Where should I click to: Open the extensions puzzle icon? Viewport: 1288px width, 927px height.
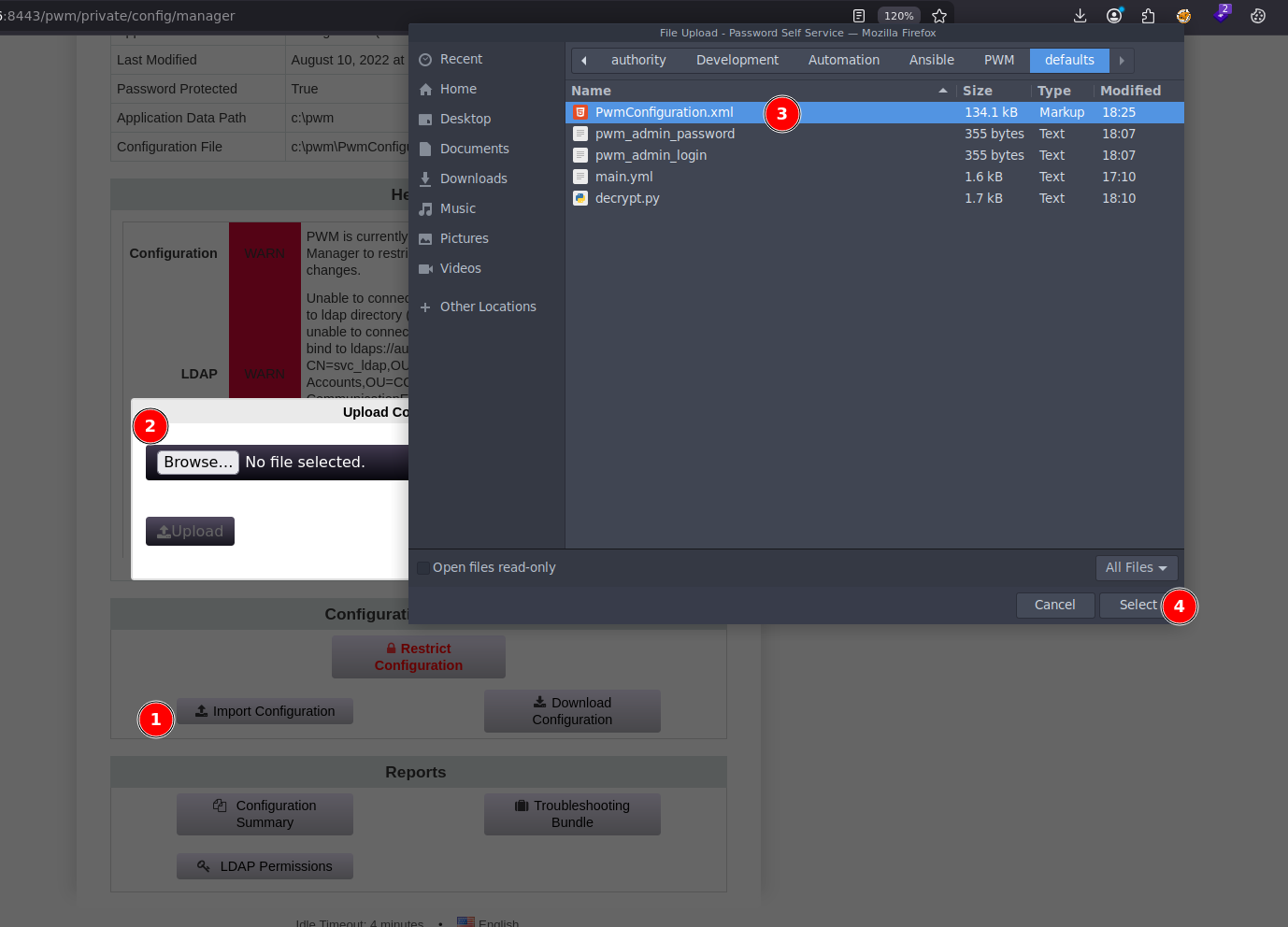click(x=1149, y=16)
